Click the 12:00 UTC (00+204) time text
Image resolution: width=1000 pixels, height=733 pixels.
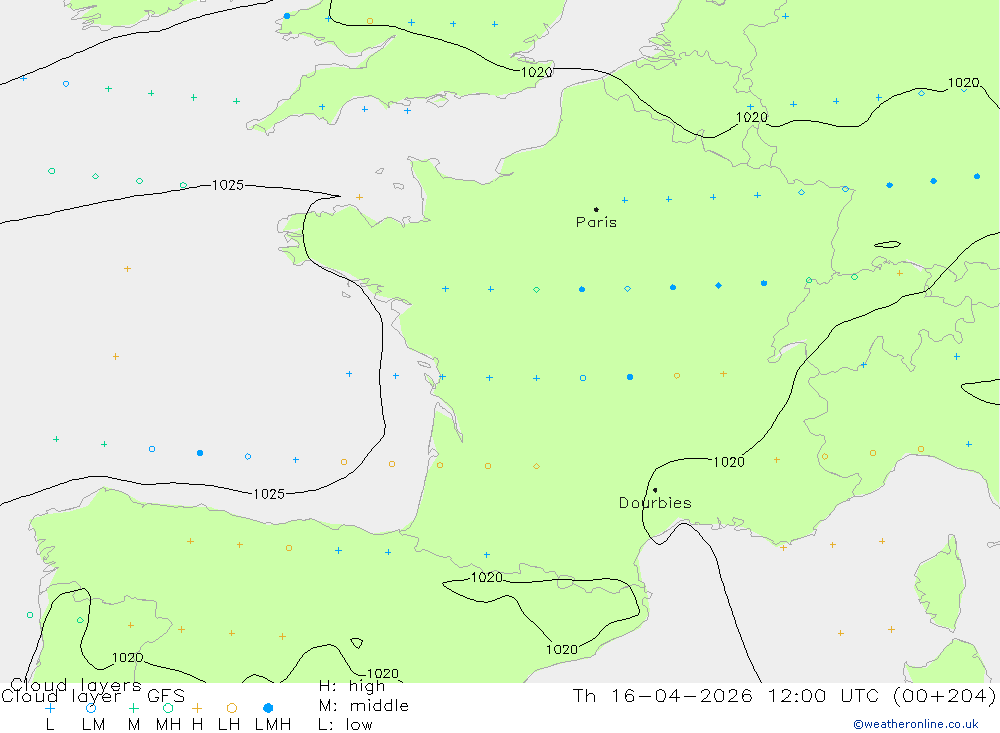(x=882, y=695)
